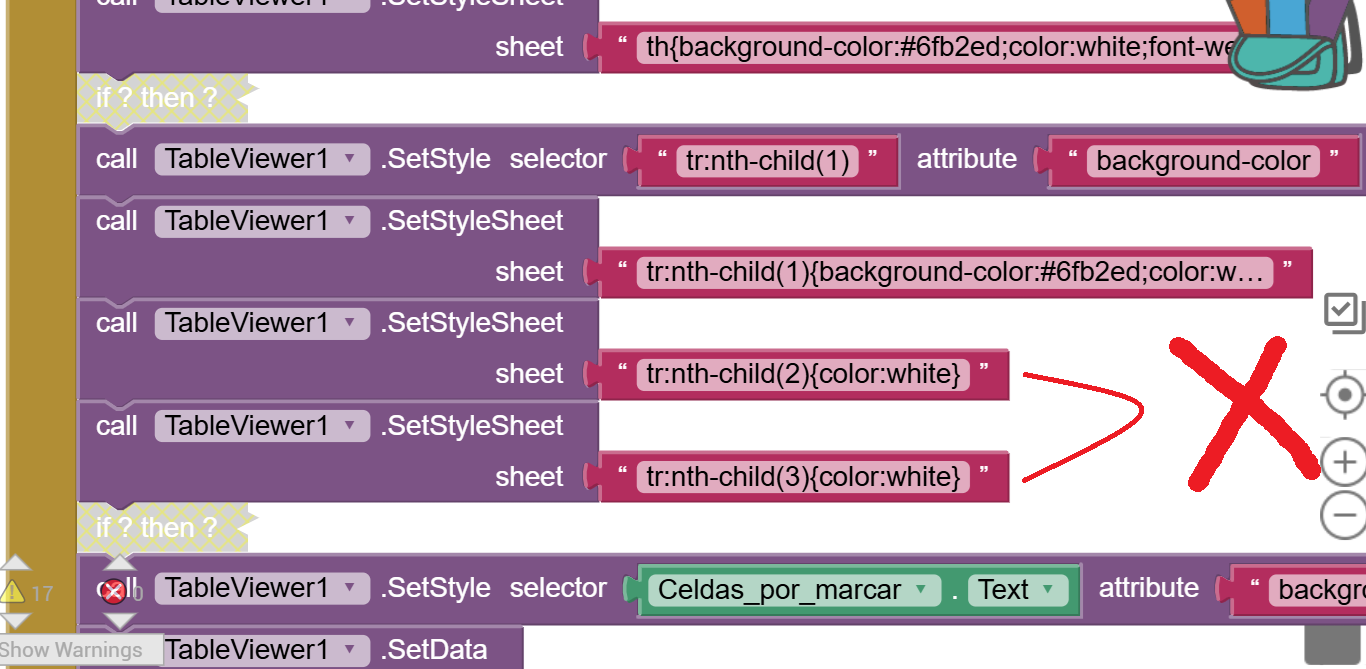
Task: Select the .SetStyleSheet label on the tr:nth-child(2) block
Action: (472, 323)
